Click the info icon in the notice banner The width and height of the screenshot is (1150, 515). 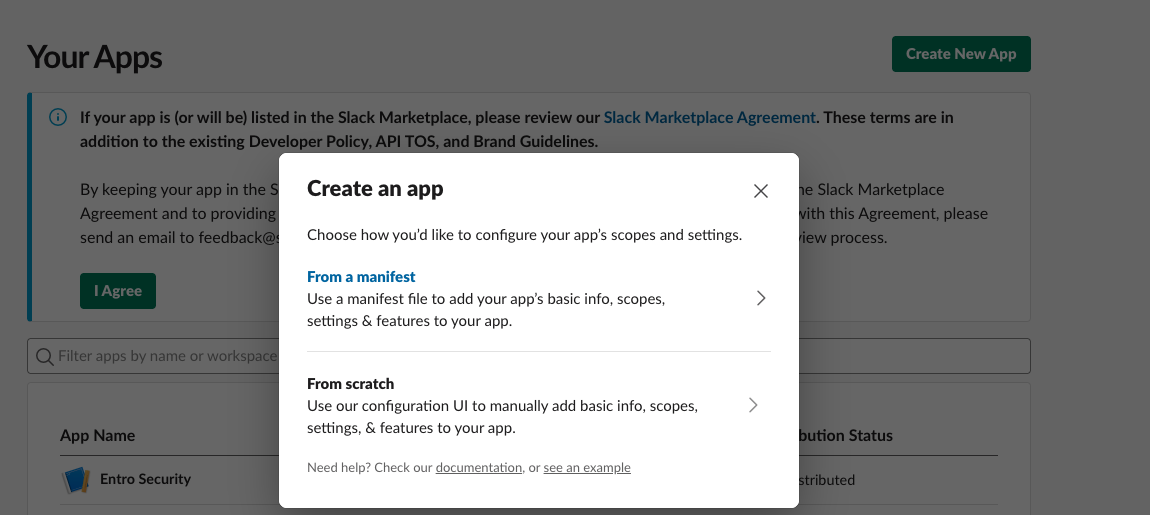pyautogui.click(x=58, y=117)
